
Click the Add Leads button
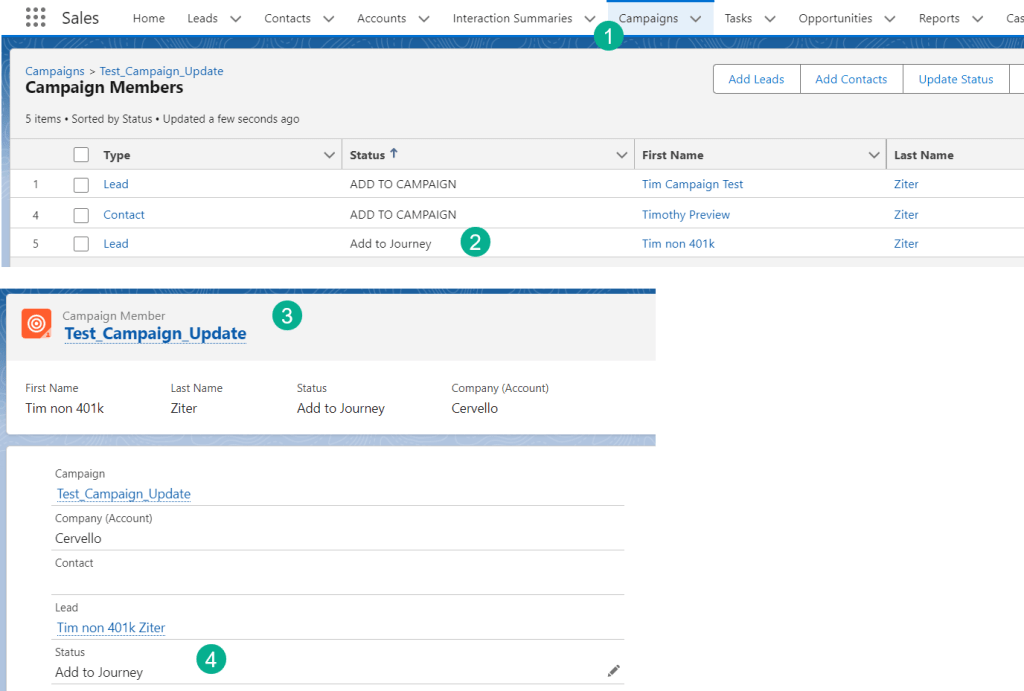click(x=756, y=79)
